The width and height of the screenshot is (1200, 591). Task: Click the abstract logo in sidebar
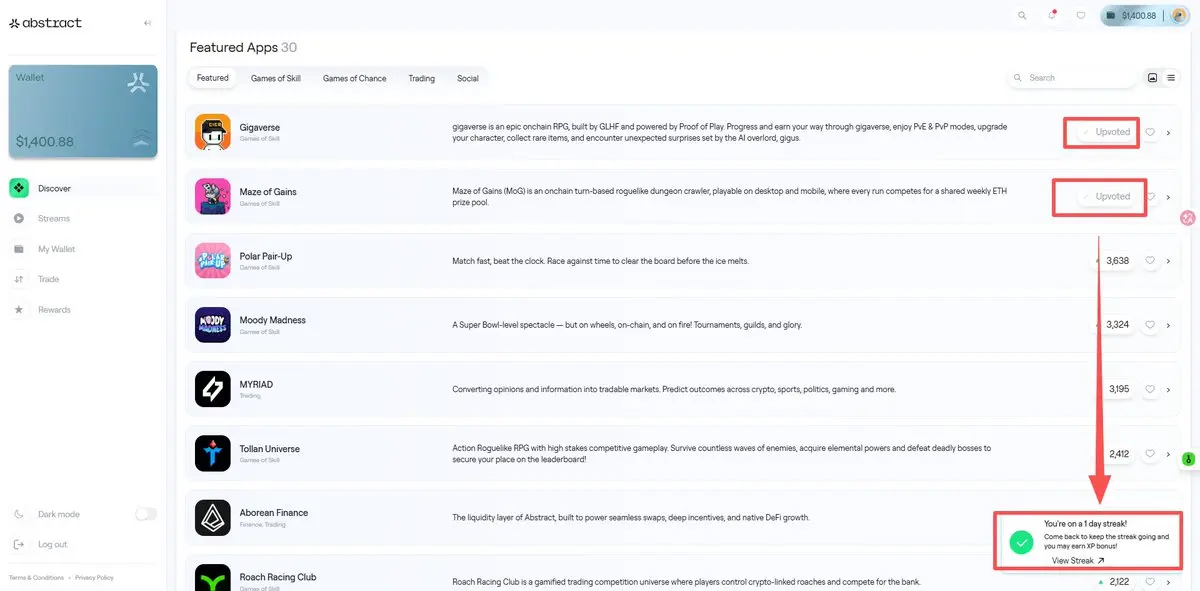point(46,22)
